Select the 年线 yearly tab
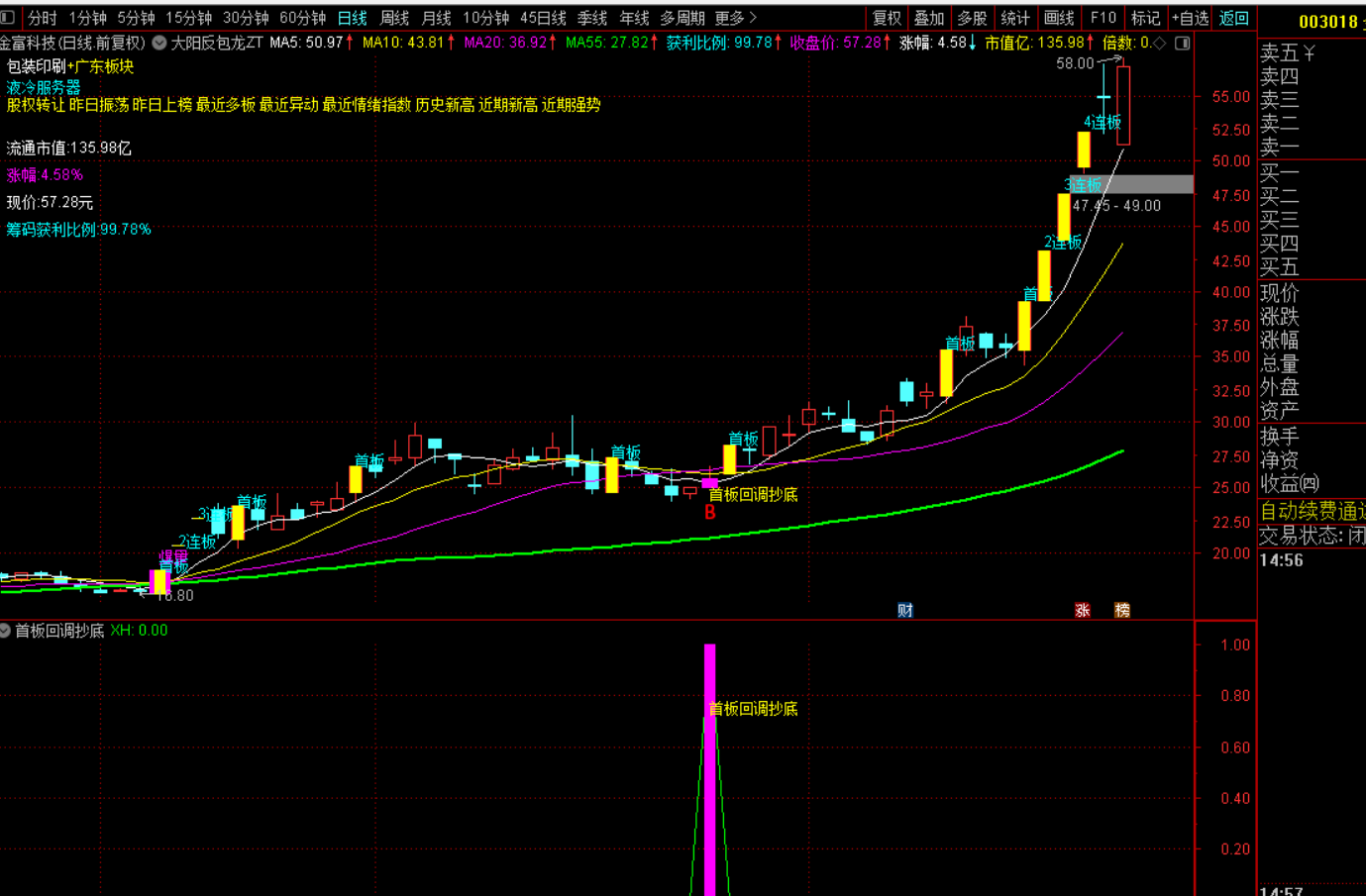Viewport: 1366px width, 896px height. 635,18
